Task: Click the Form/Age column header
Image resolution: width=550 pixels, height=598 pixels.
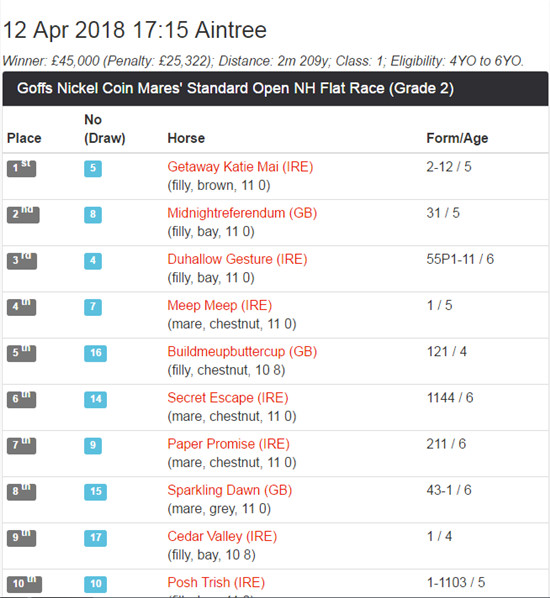Action: click(457, 138)
